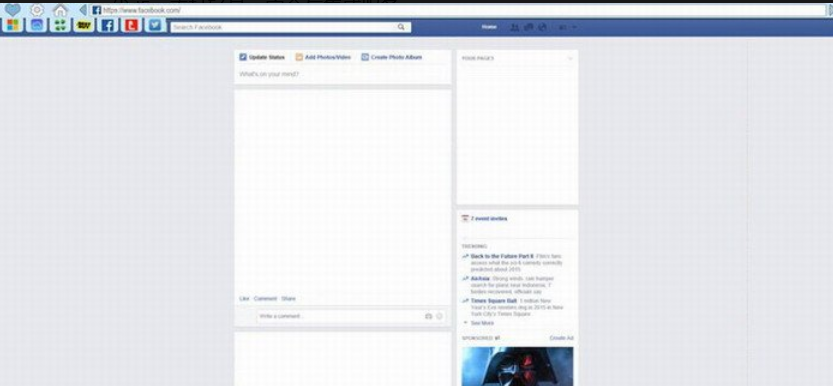Open notifications globe icon in Facebook header

click(542, 27)
